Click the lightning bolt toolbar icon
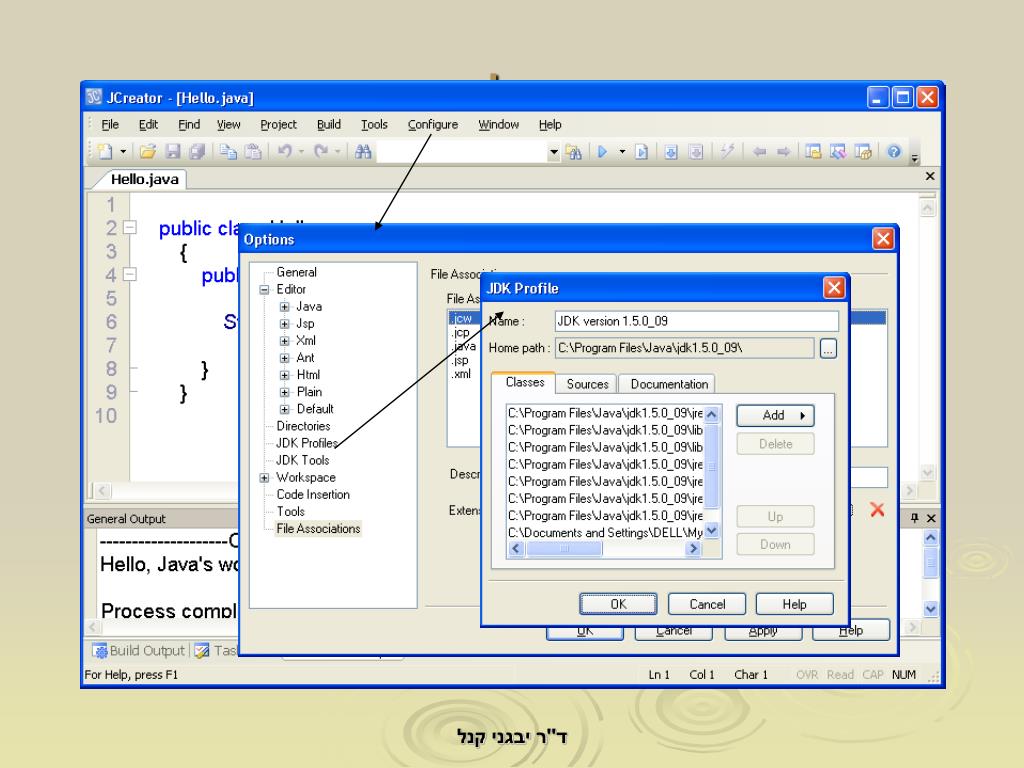This screenshot has height=768, width=1024. click(x=727, y=152)
